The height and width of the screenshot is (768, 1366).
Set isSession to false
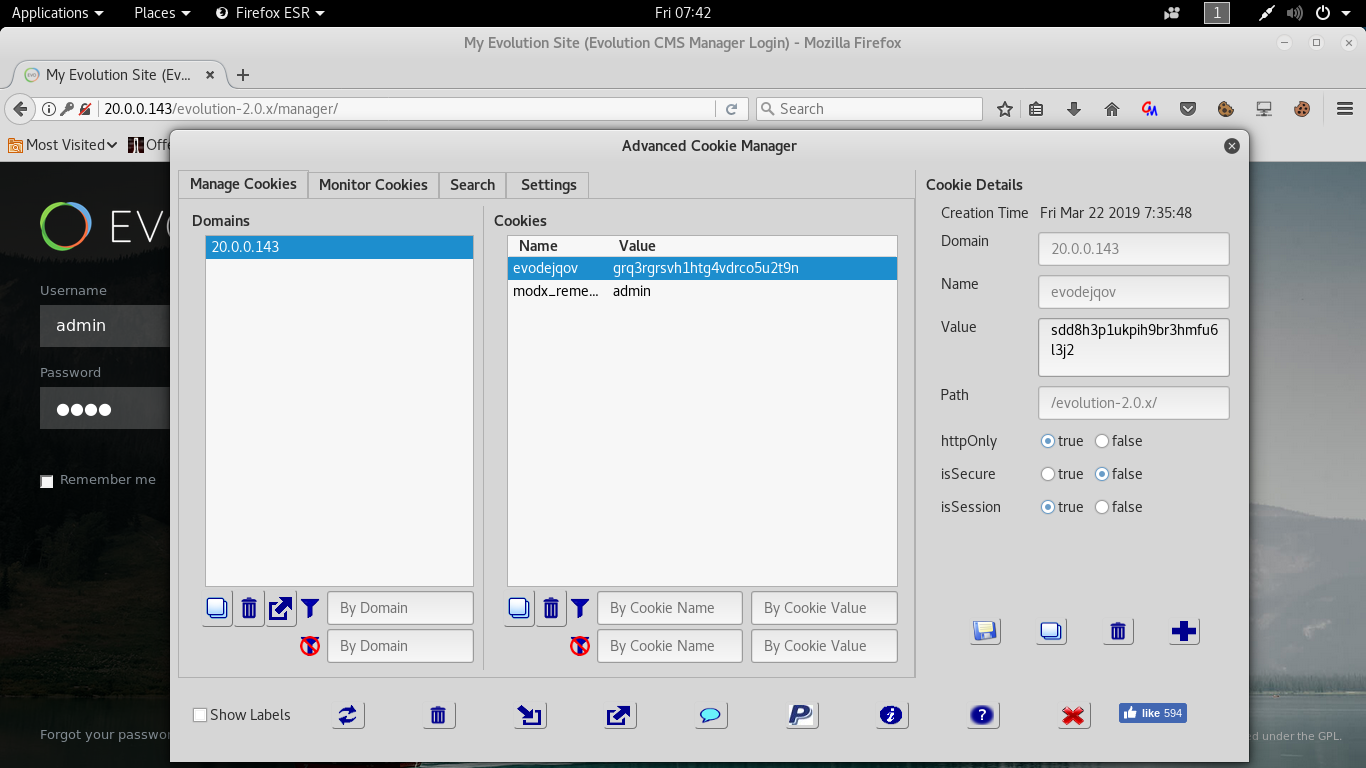click(x=1102, y=507)
